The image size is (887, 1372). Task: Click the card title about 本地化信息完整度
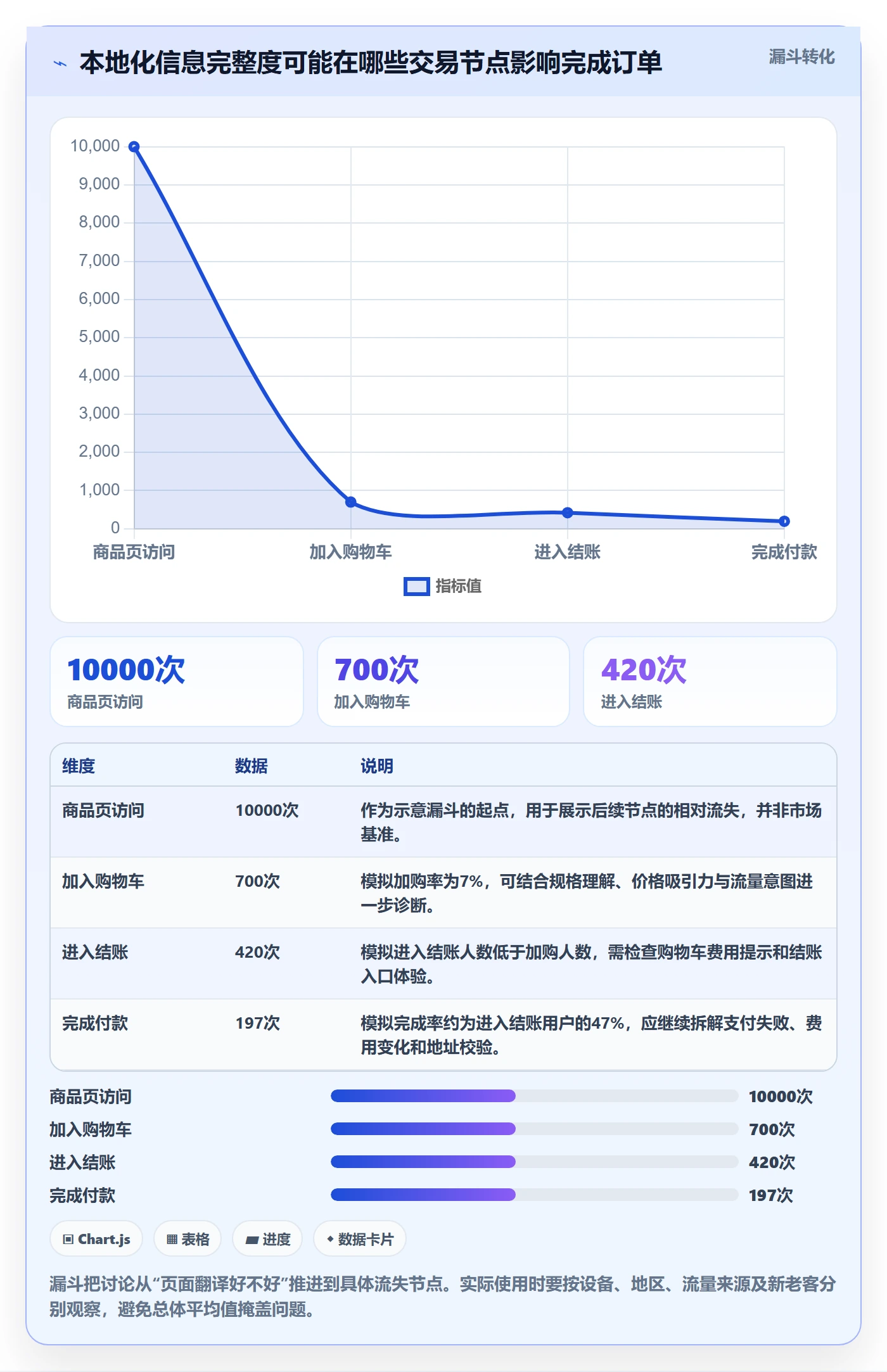[x=371, y=63]
